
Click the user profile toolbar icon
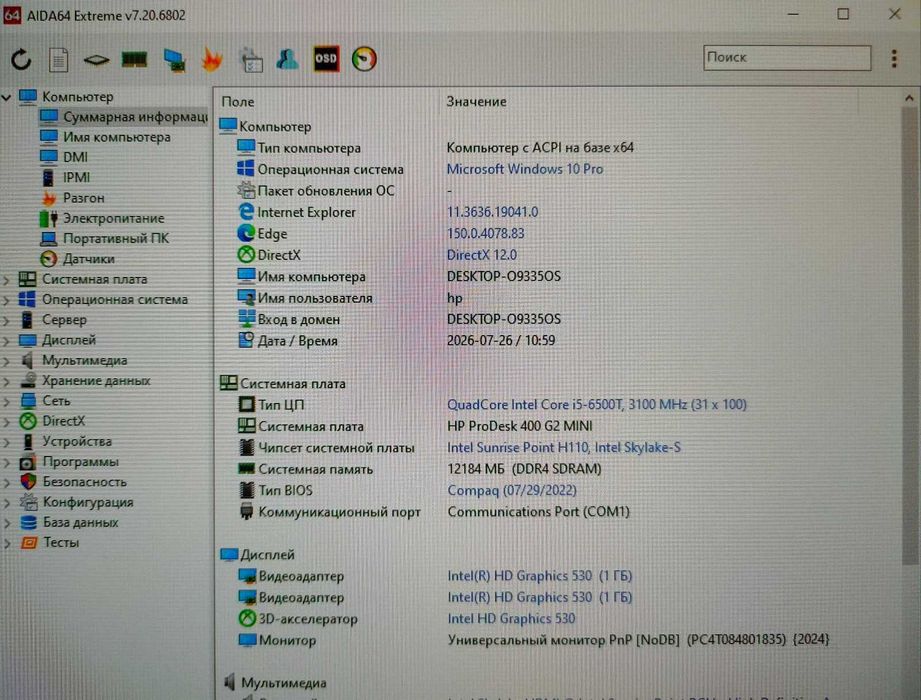coord(288,59)
